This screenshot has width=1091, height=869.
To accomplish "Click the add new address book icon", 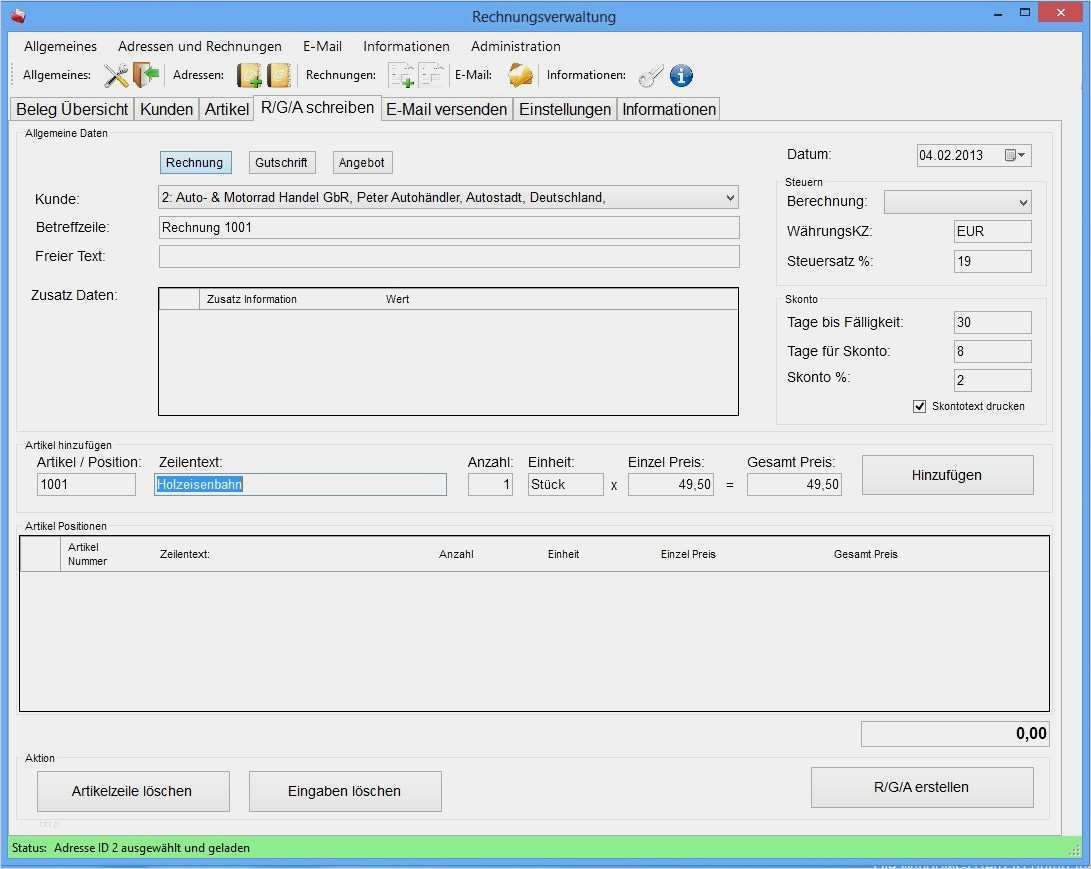I will click(x=249, y=76).
